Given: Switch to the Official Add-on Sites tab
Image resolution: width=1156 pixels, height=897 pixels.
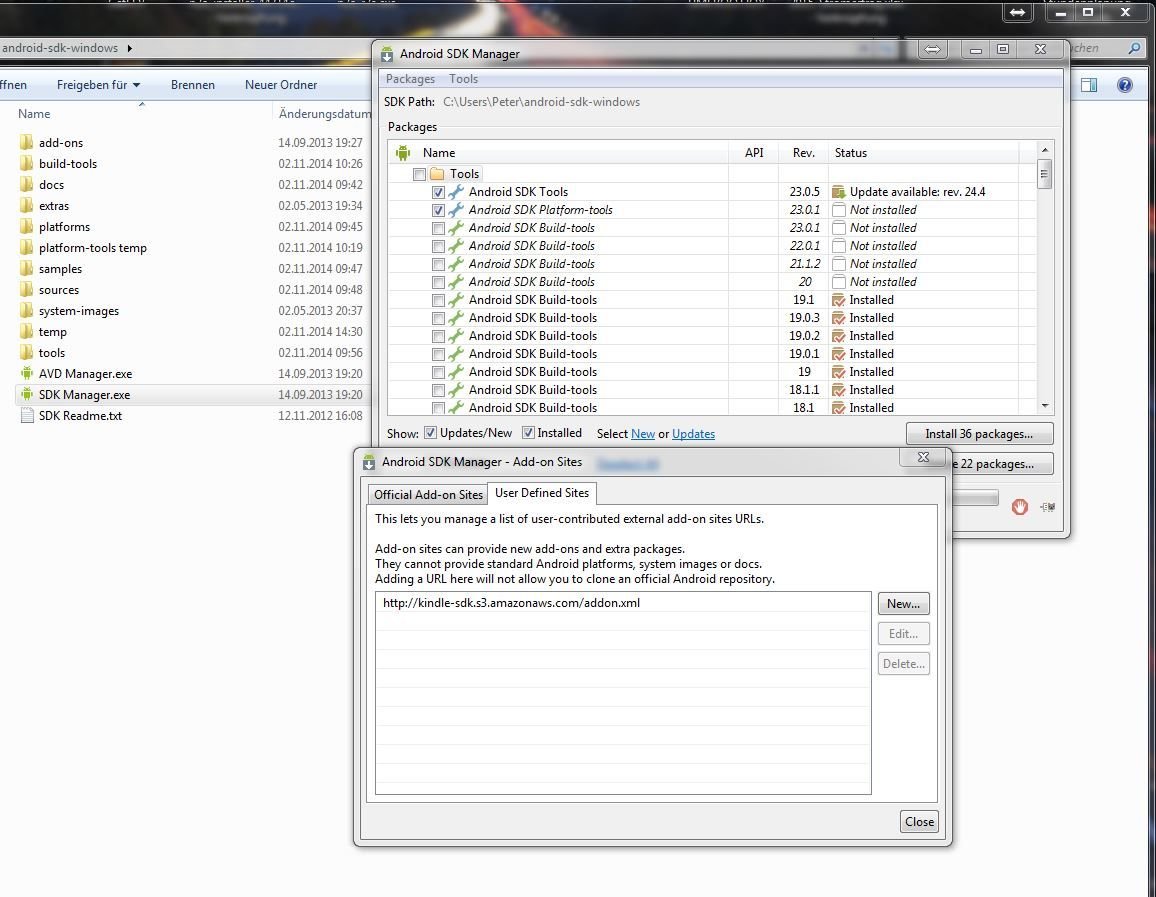Looking at the screenshot, I should 428,495.
